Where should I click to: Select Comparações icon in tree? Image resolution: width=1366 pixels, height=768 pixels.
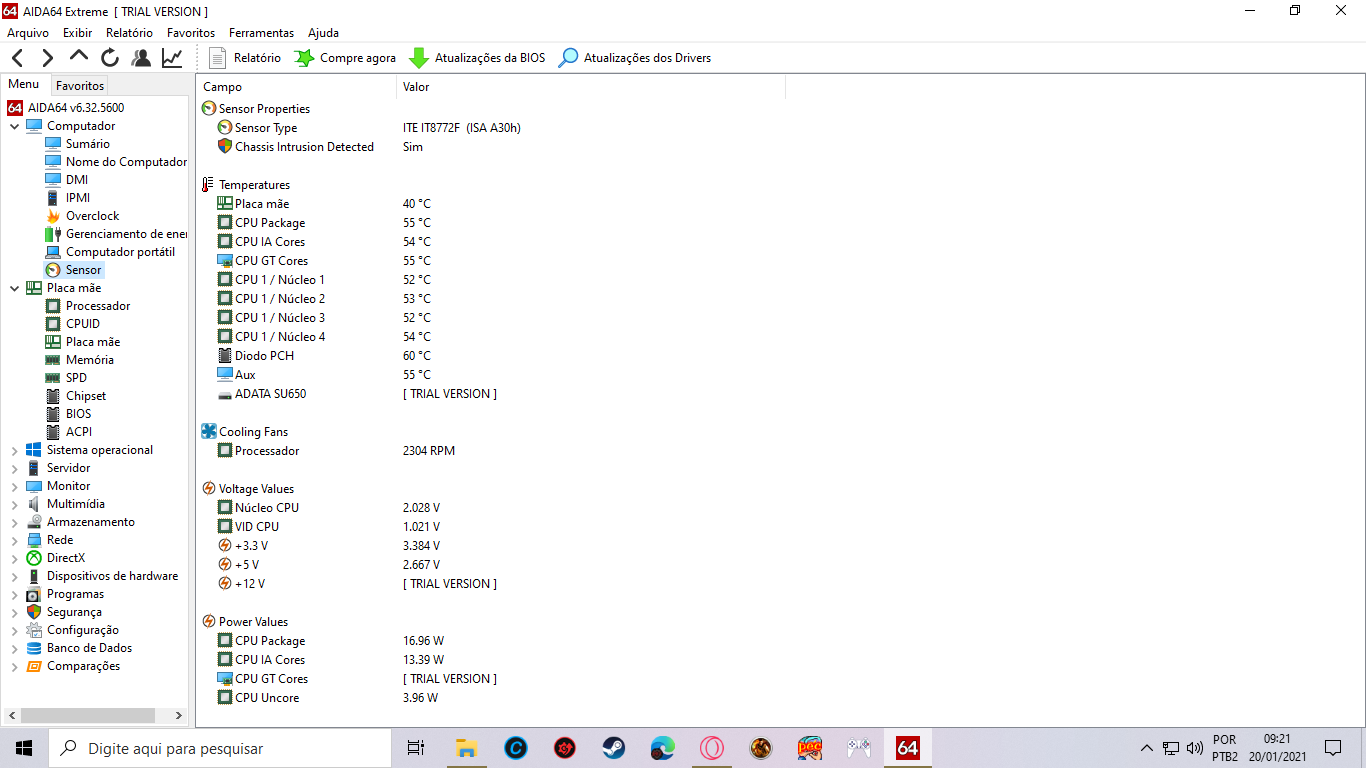click(34, 666)
